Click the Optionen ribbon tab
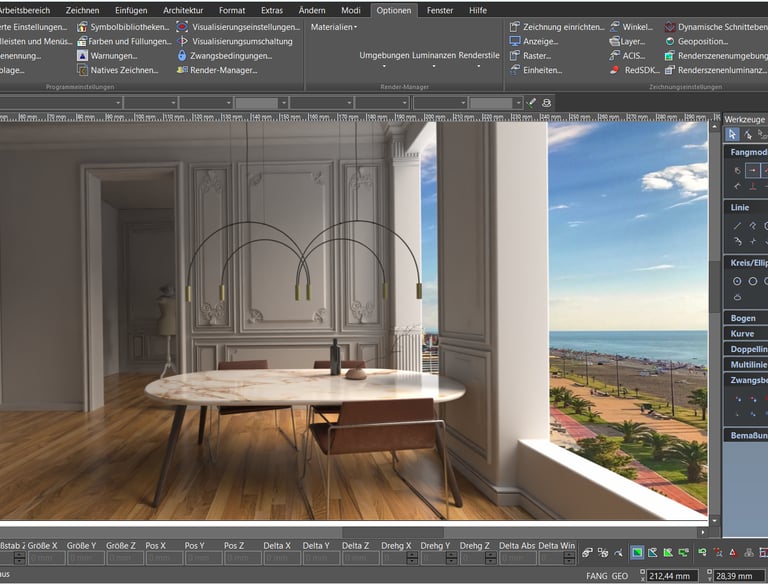This screenshot has width=768, height=584. point(394,10)
